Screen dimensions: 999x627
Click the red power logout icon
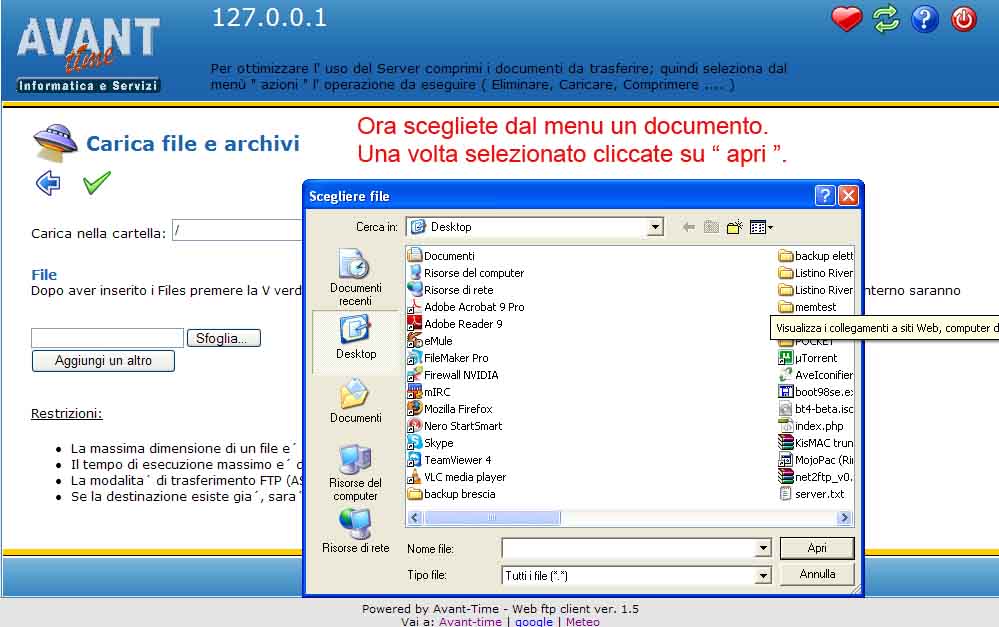click(x=964, y=19)
